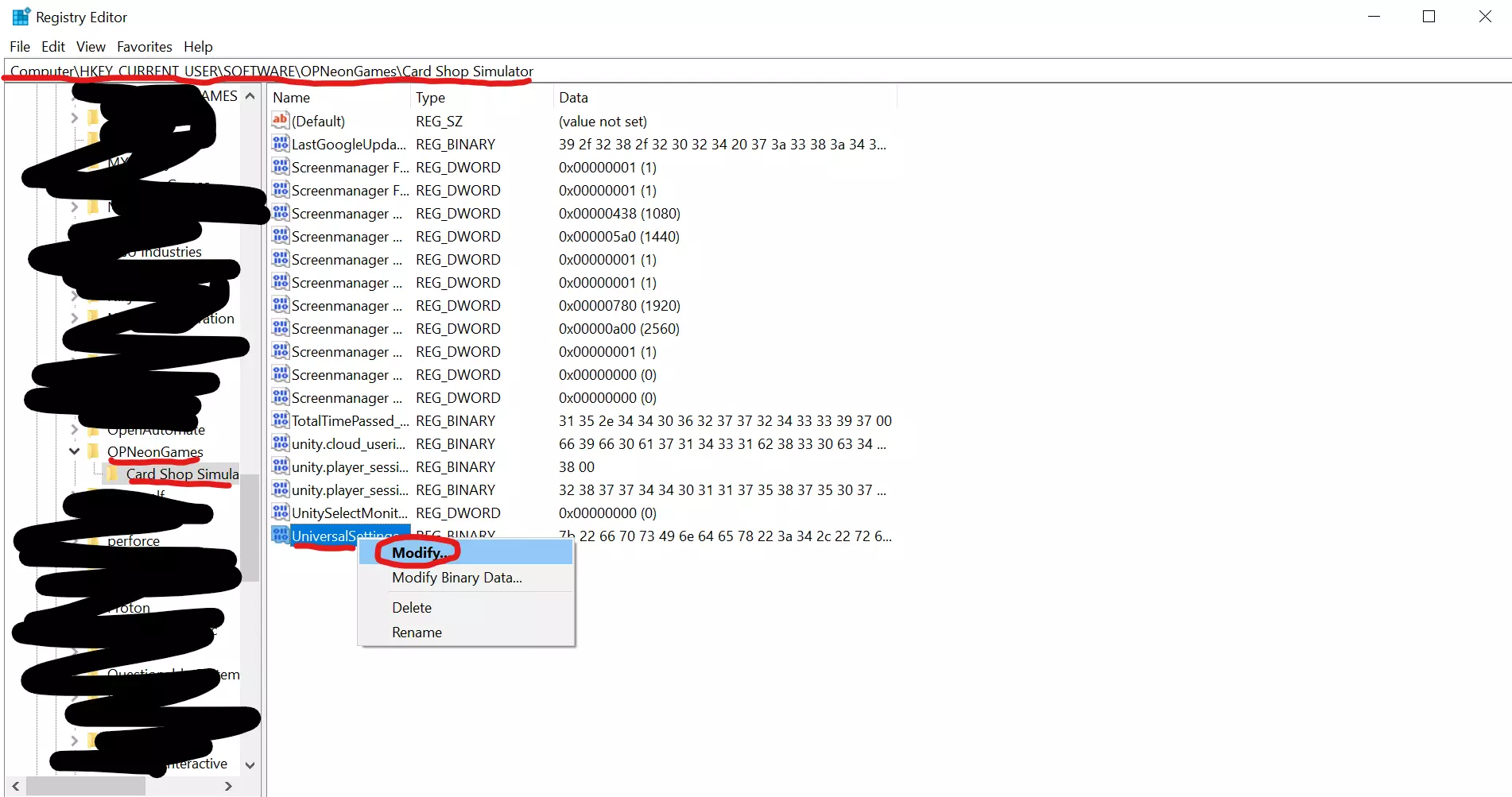Click the data cell '0x000005a0 (1440)'

coord(619,236)
